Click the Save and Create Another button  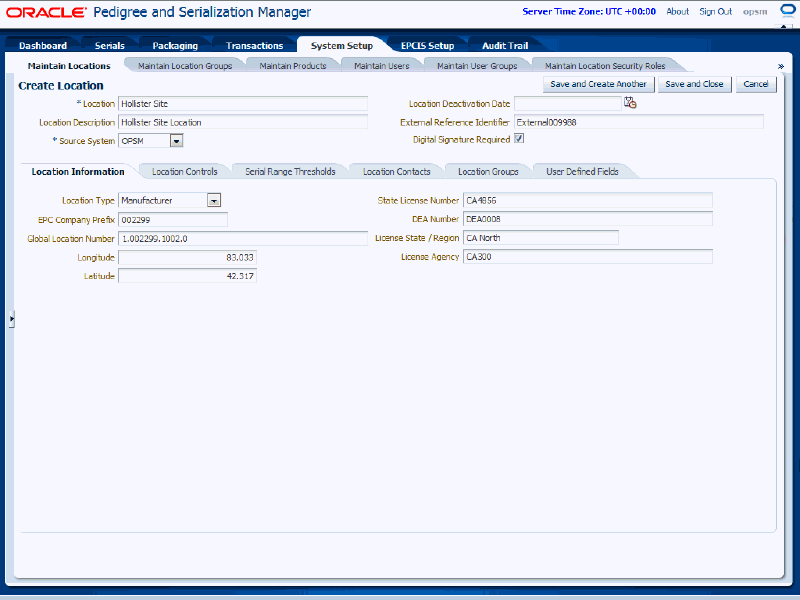(x=598, y=84)
